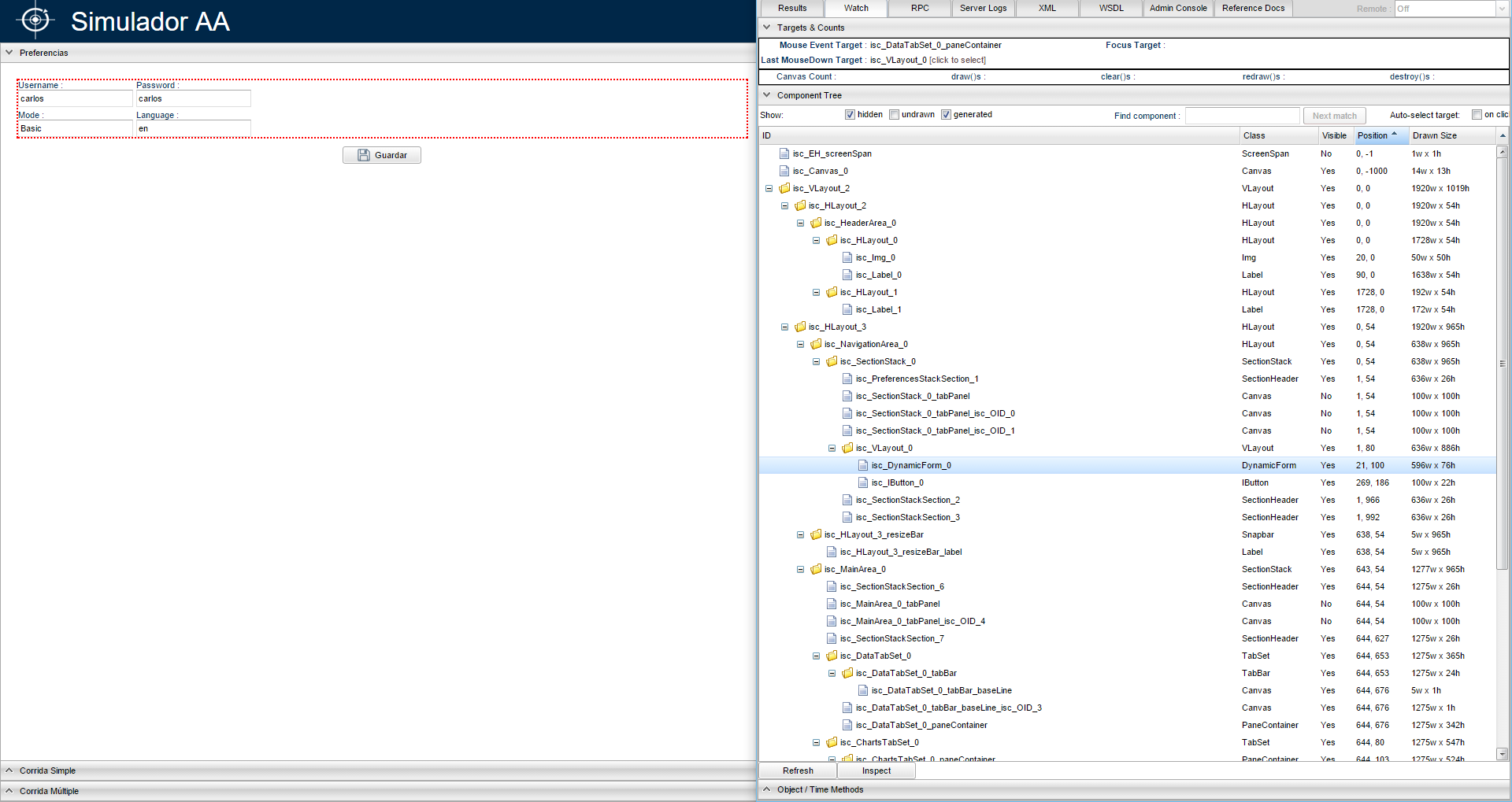Focus the Find component input field
Image resolution: width=1512 pixels, height=802 pixels.
[x=1242, y=116]
